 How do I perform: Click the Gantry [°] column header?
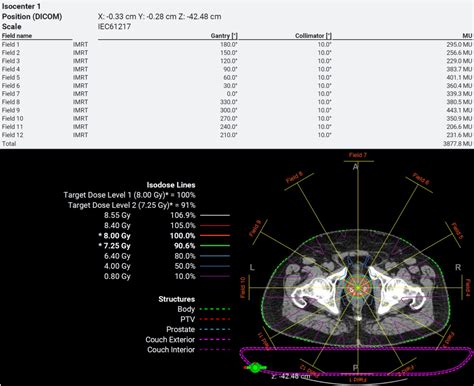tap(224, 36)
